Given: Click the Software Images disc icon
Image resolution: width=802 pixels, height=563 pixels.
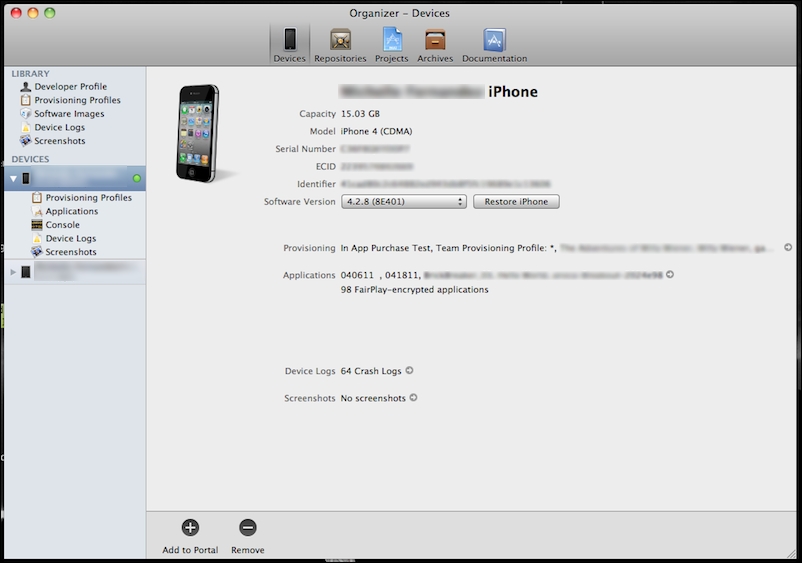Looking at the screenshot, I should 26,114.
